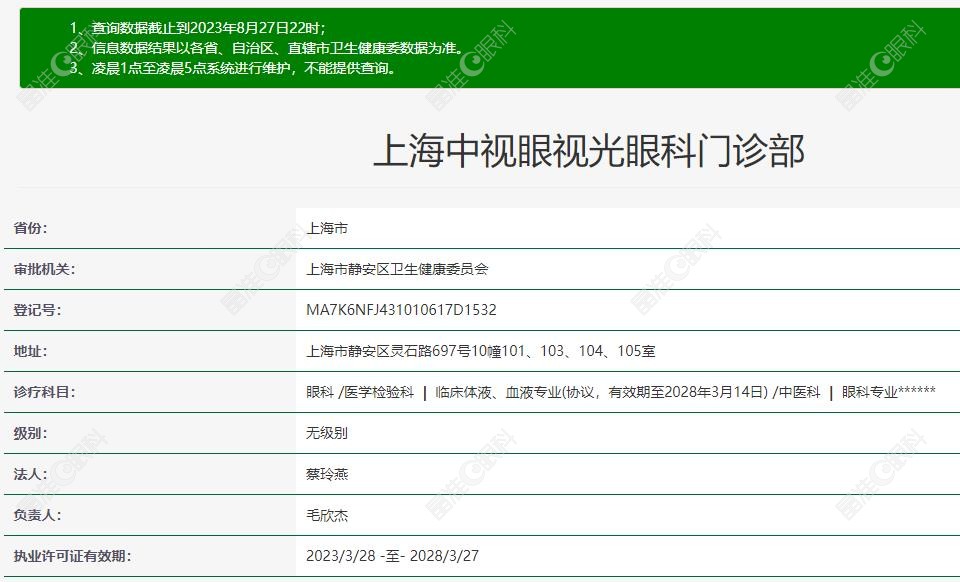Select the 法人 label

[30, 474]
